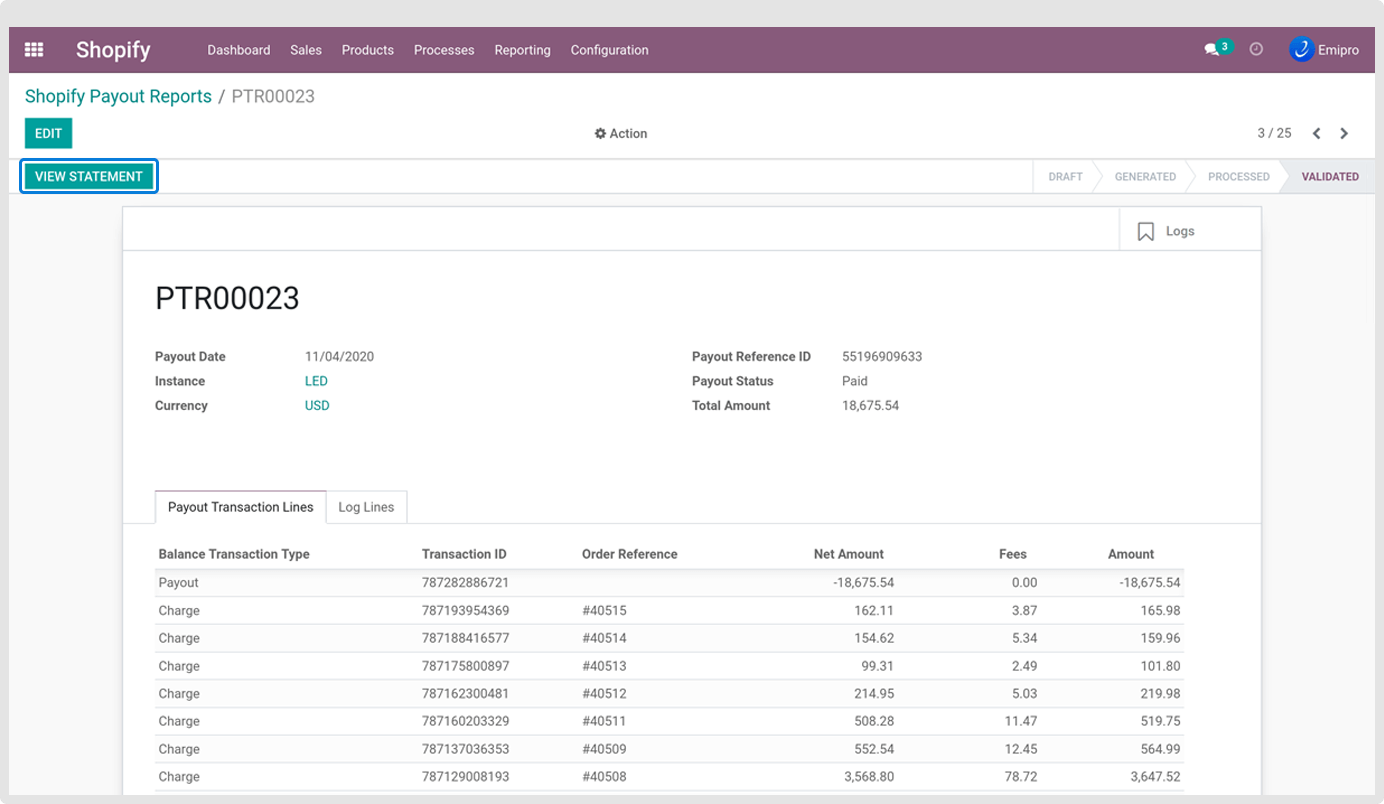Open the USD currency link
This screenshot has height=804, width=1384.
click(317, 406)
